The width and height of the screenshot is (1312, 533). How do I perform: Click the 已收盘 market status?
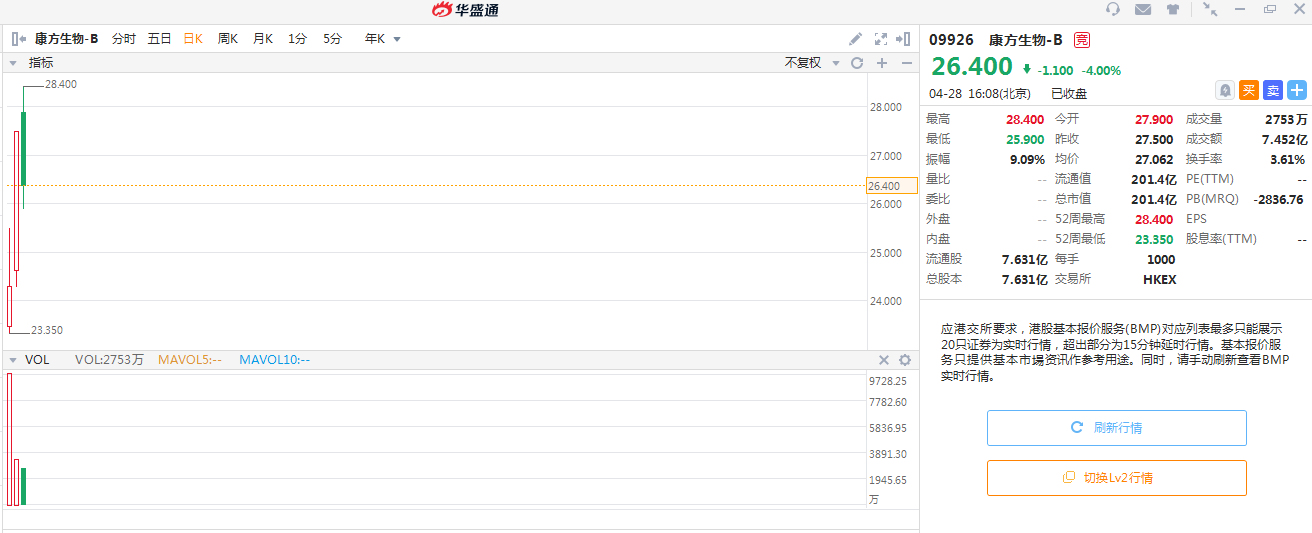pyautogui.click(x=1069, y=93)
